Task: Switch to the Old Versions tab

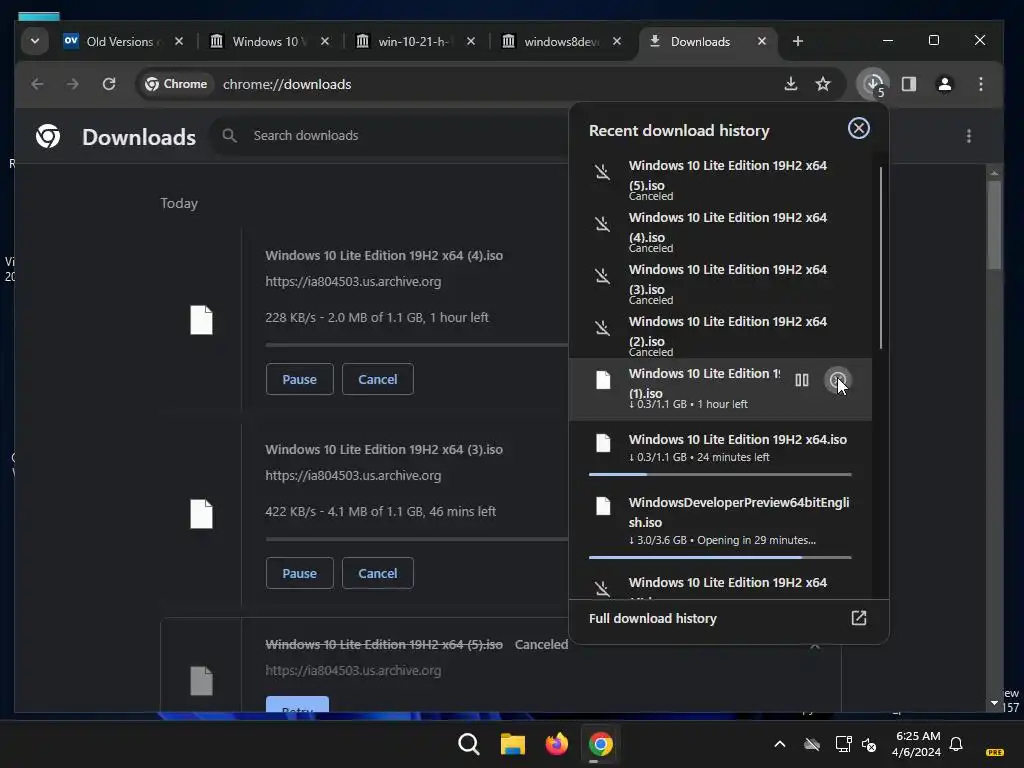Action: point(124,42)
